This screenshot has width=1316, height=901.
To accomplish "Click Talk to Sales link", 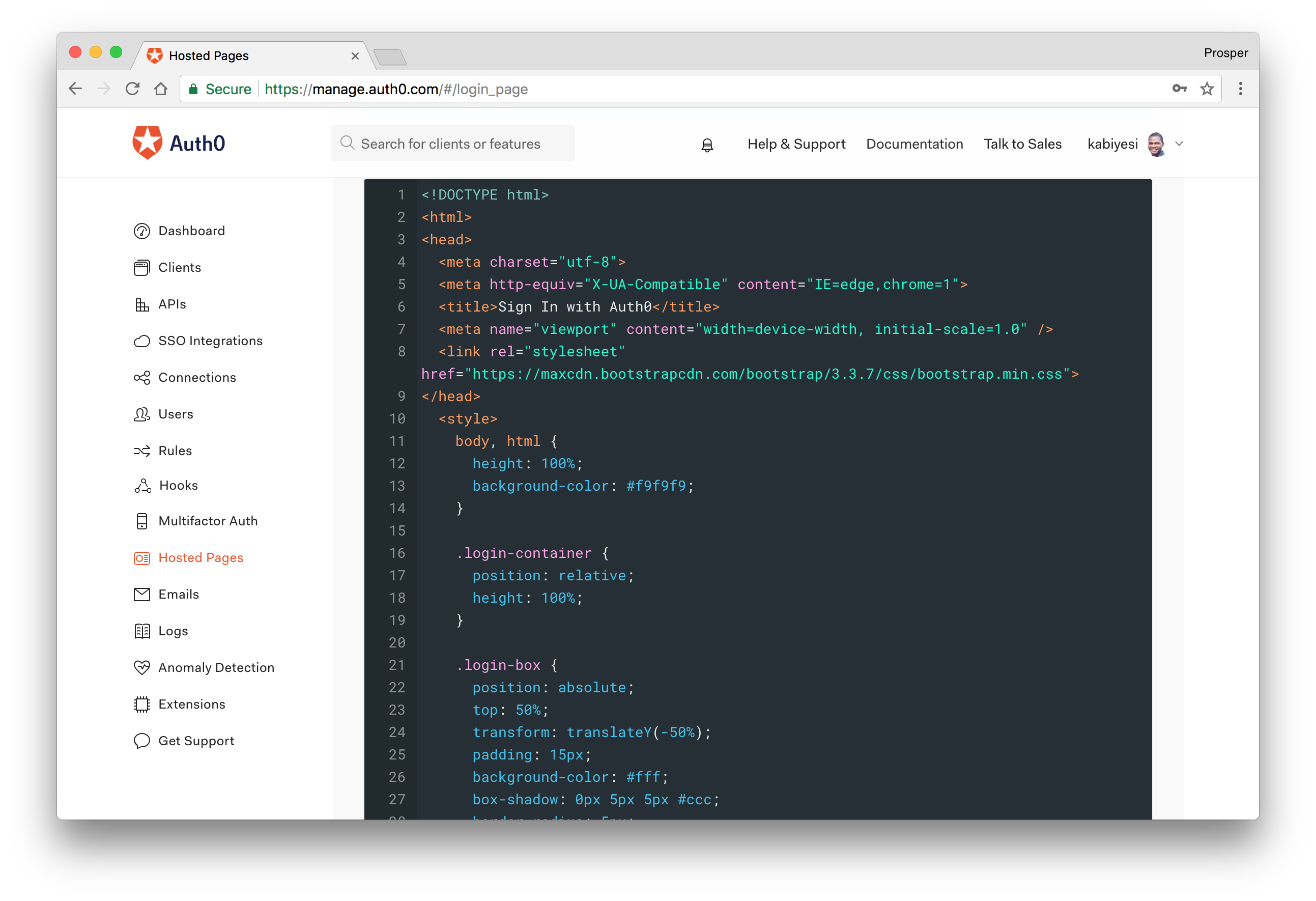I will tap(1022, 144).
